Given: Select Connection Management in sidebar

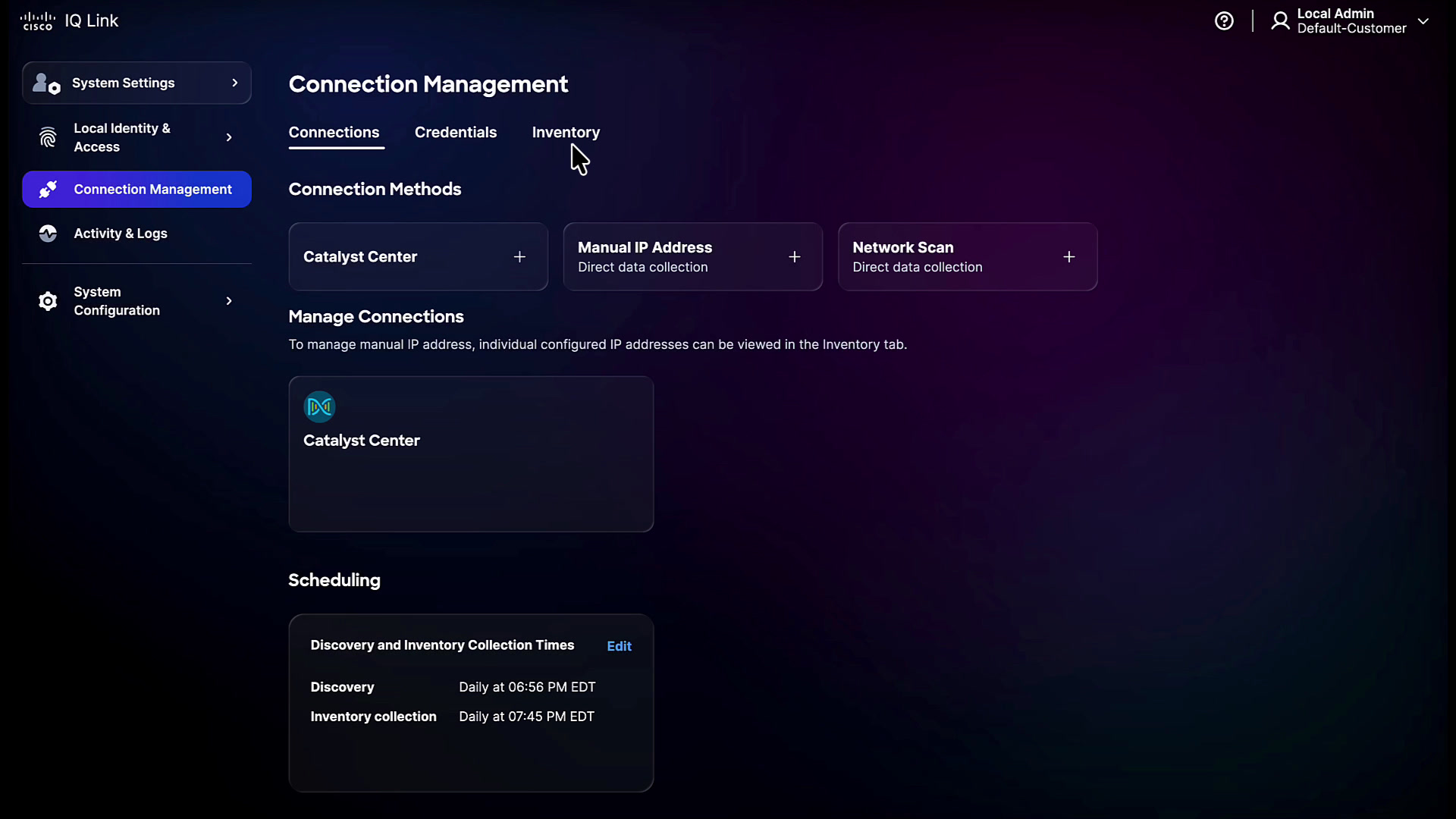Looking at the screenshot, I should click(136, 189).
